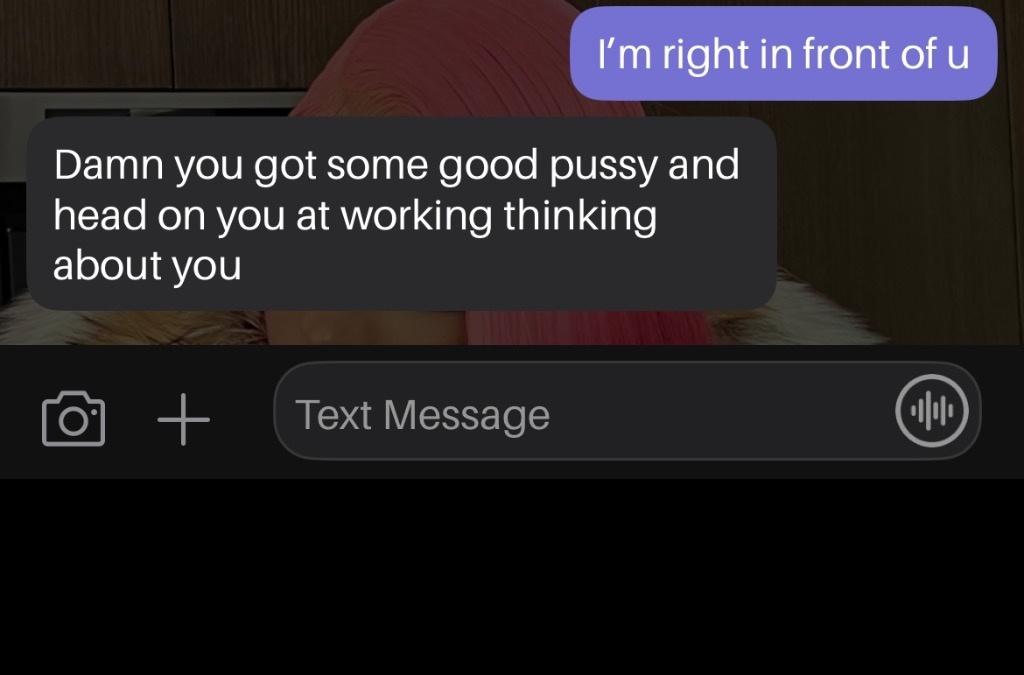Tap the dark toolbar between plus and camera
Viewport: 1024px width, 675px height.
click(x=131, y=419)
